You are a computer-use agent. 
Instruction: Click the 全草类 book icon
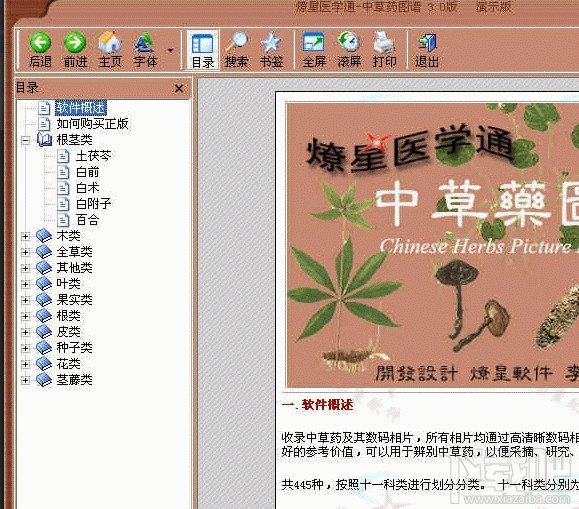44,251
